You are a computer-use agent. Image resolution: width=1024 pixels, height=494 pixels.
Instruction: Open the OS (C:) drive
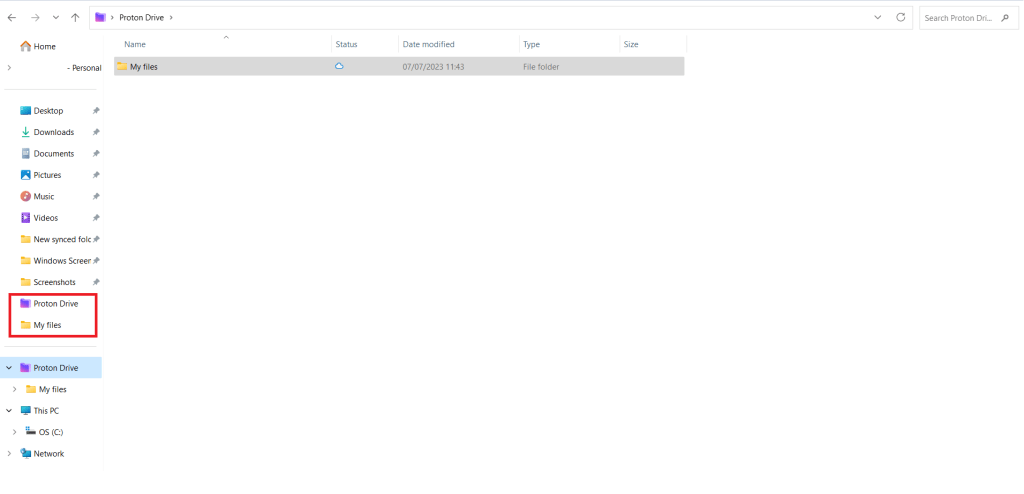[x=44, y=432]
